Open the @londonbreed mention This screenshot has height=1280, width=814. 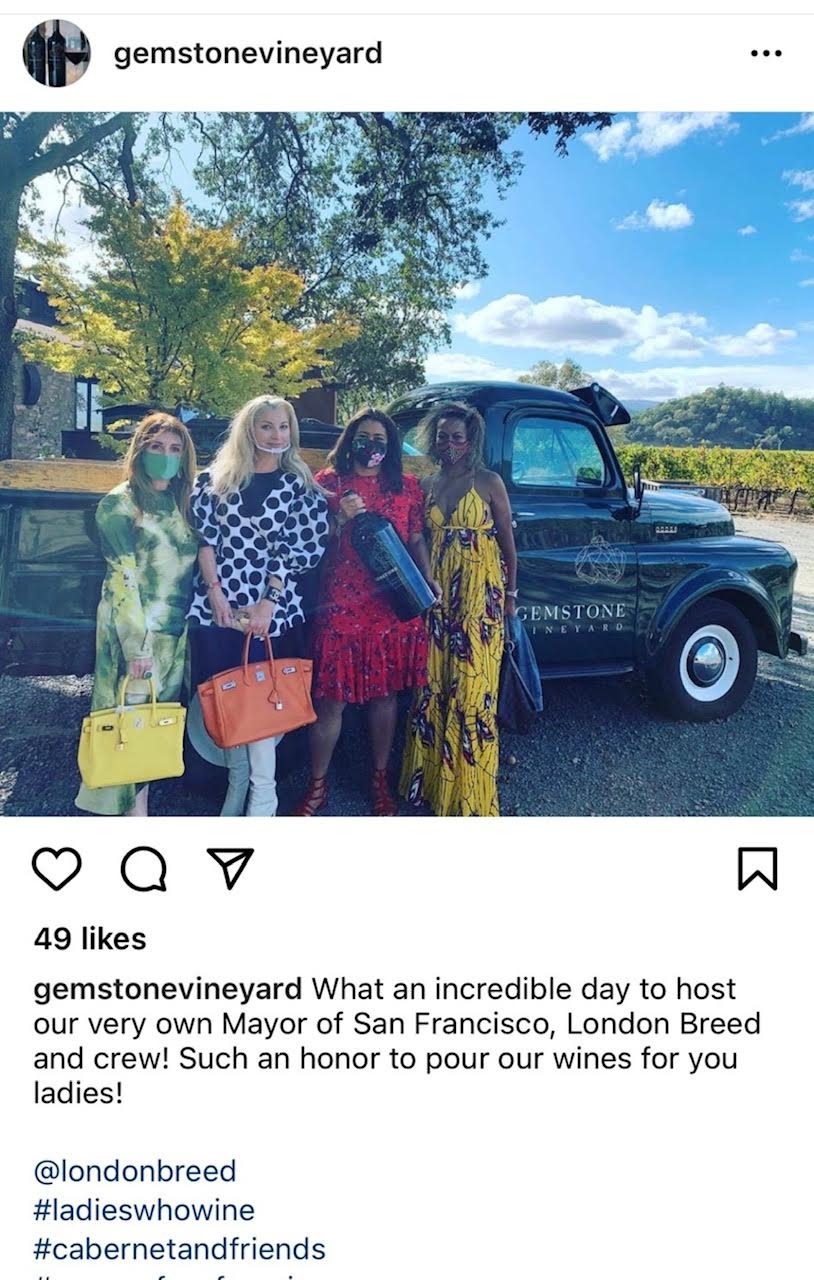[x=135, y=1170]
